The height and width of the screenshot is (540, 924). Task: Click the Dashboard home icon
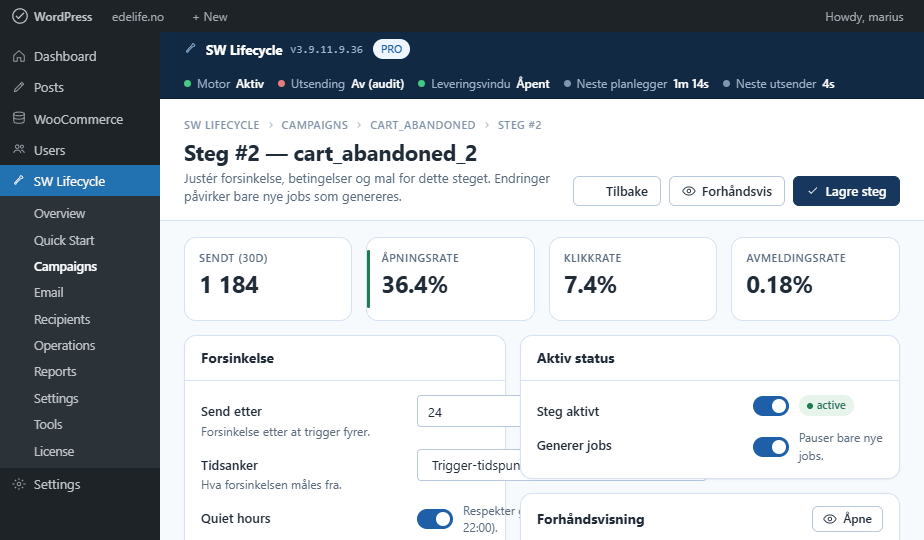[19, 57]
